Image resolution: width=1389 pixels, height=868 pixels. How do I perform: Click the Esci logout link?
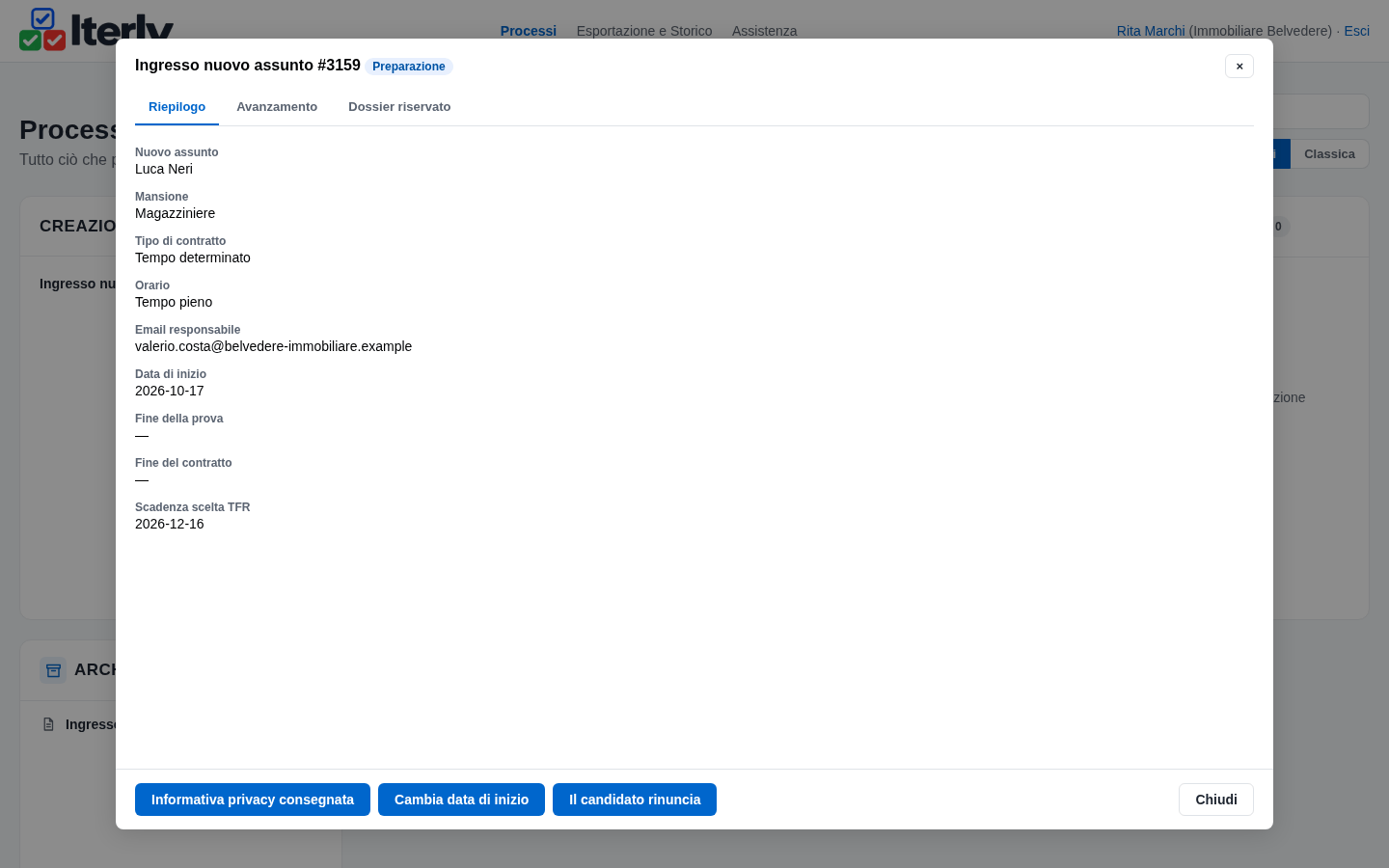1357,31
